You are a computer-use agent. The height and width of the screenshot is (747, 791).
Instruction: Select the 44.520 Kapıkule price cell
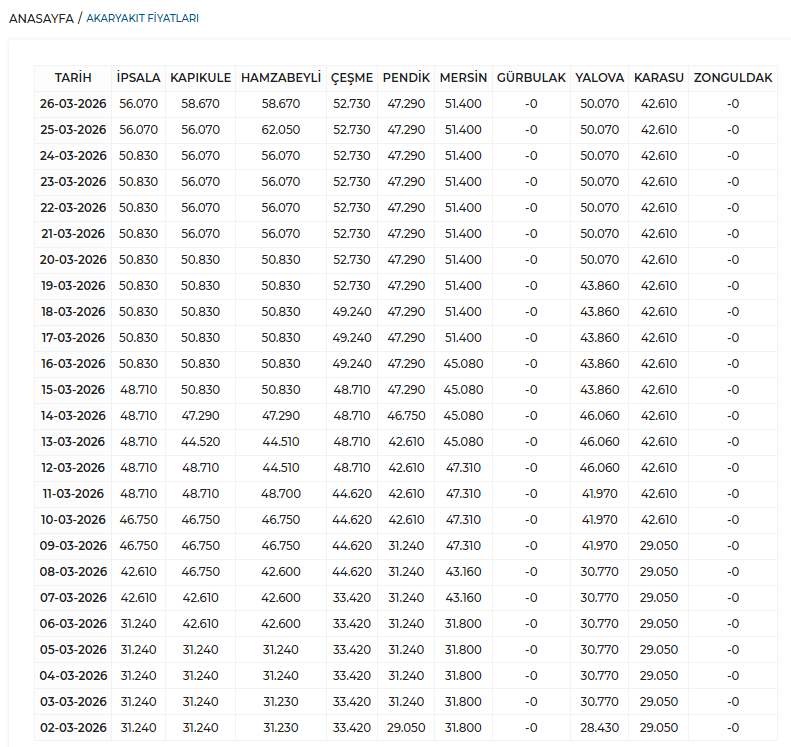[200, 442]
